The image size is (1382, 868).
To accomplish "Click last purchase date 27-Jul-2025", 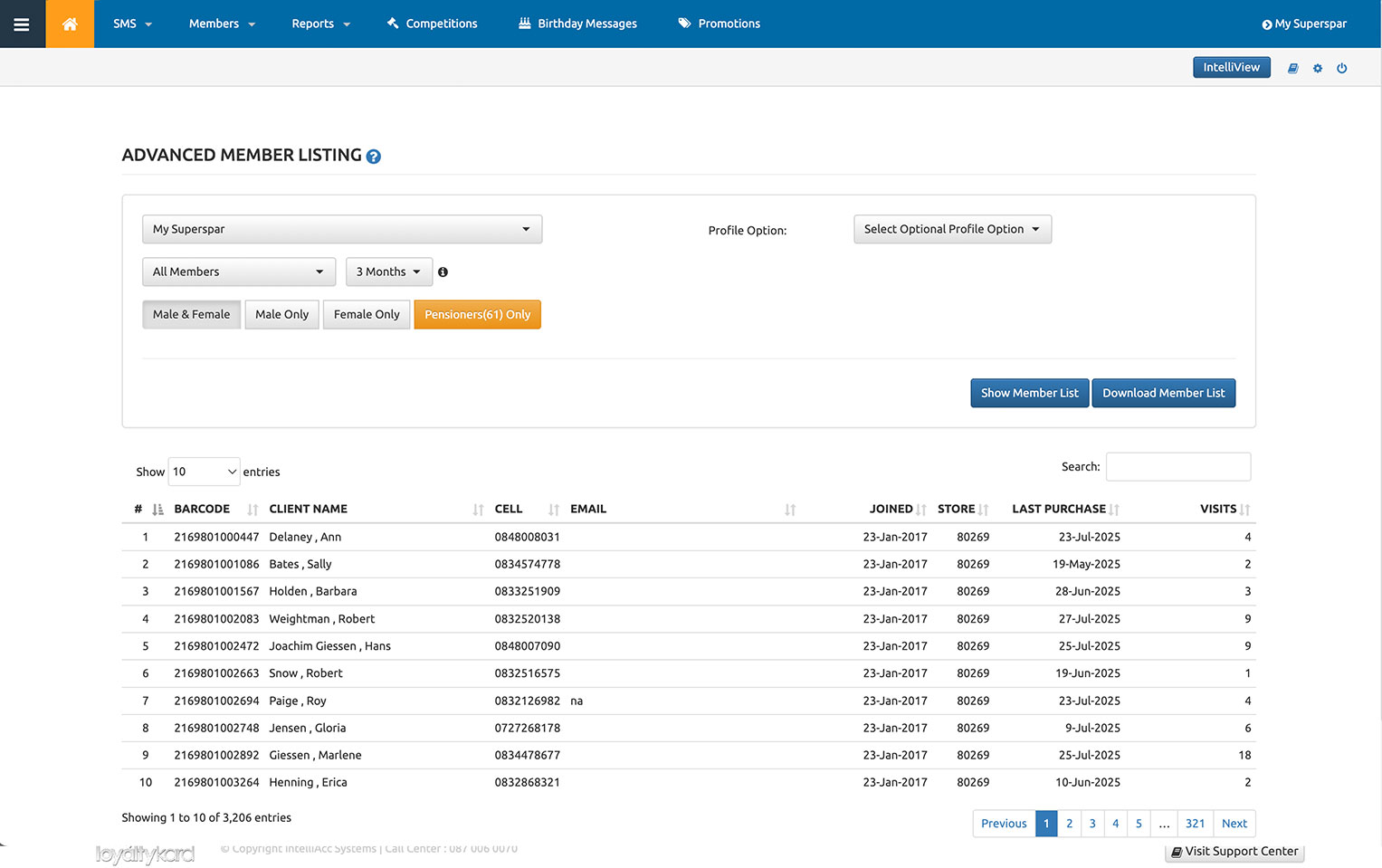I will tap(1090, 619).
